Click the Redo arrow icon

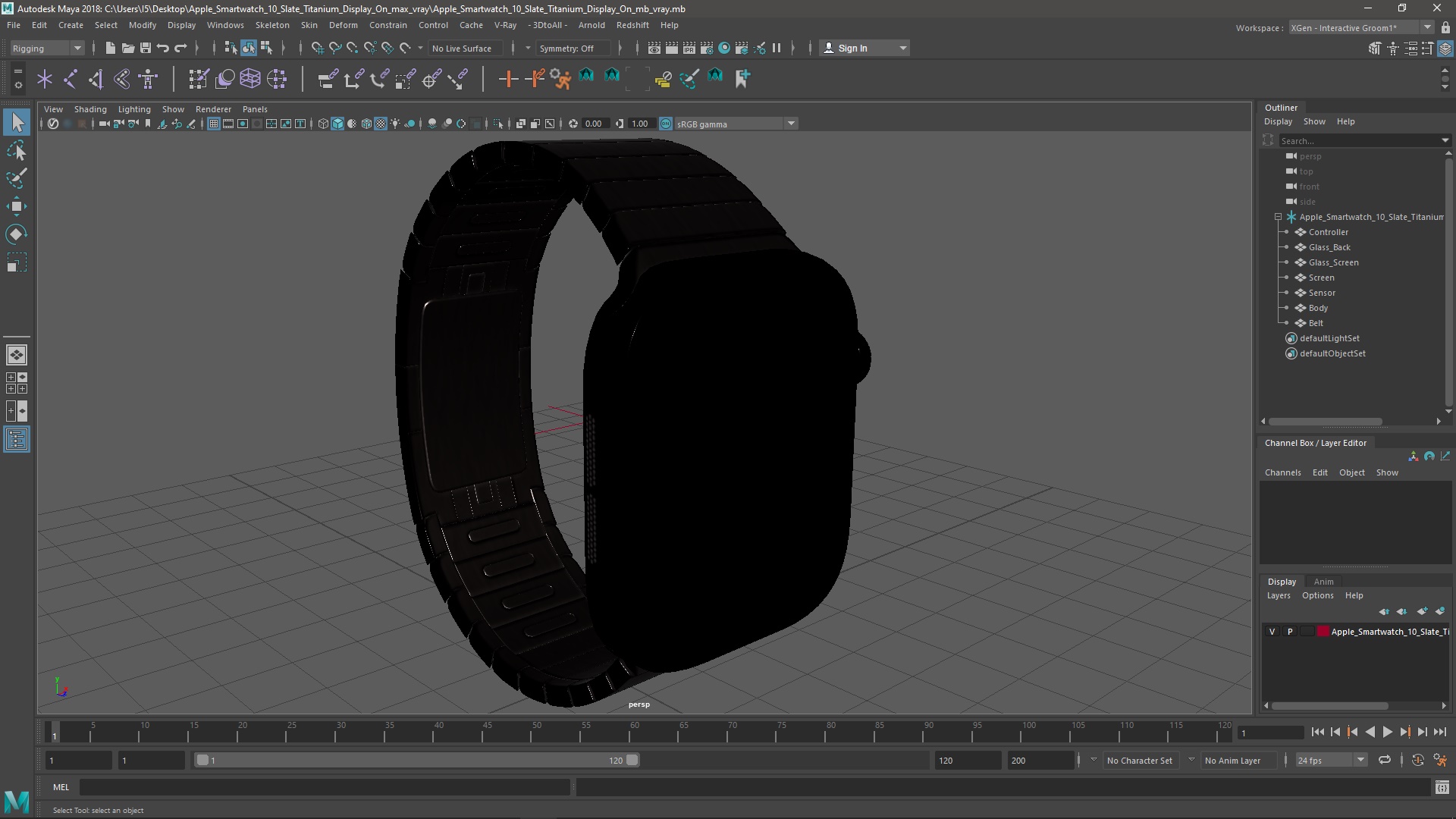[180, 48]
